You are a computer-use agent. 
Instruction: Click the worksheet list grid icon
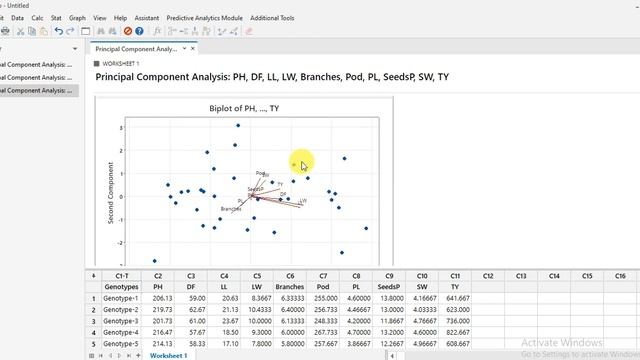pyautogui.click(x=91, y=356)
